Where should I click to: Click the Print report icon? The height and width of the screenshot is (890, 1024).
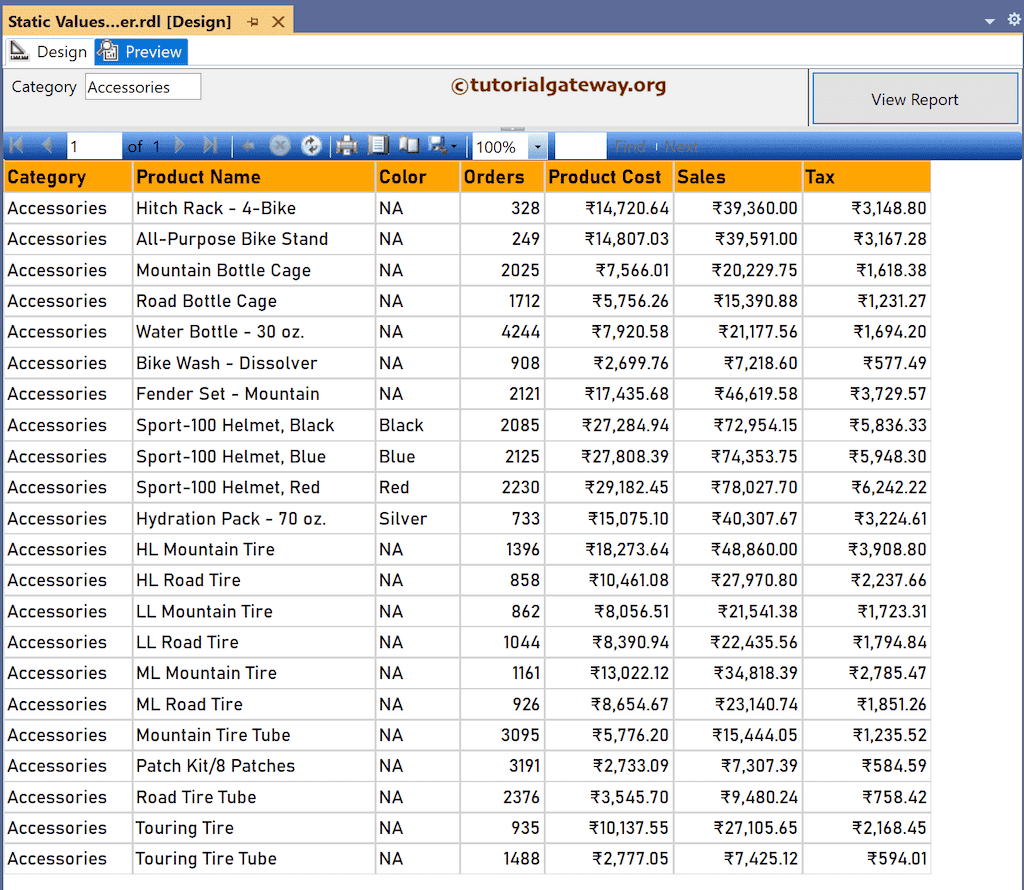pos(347,146)
